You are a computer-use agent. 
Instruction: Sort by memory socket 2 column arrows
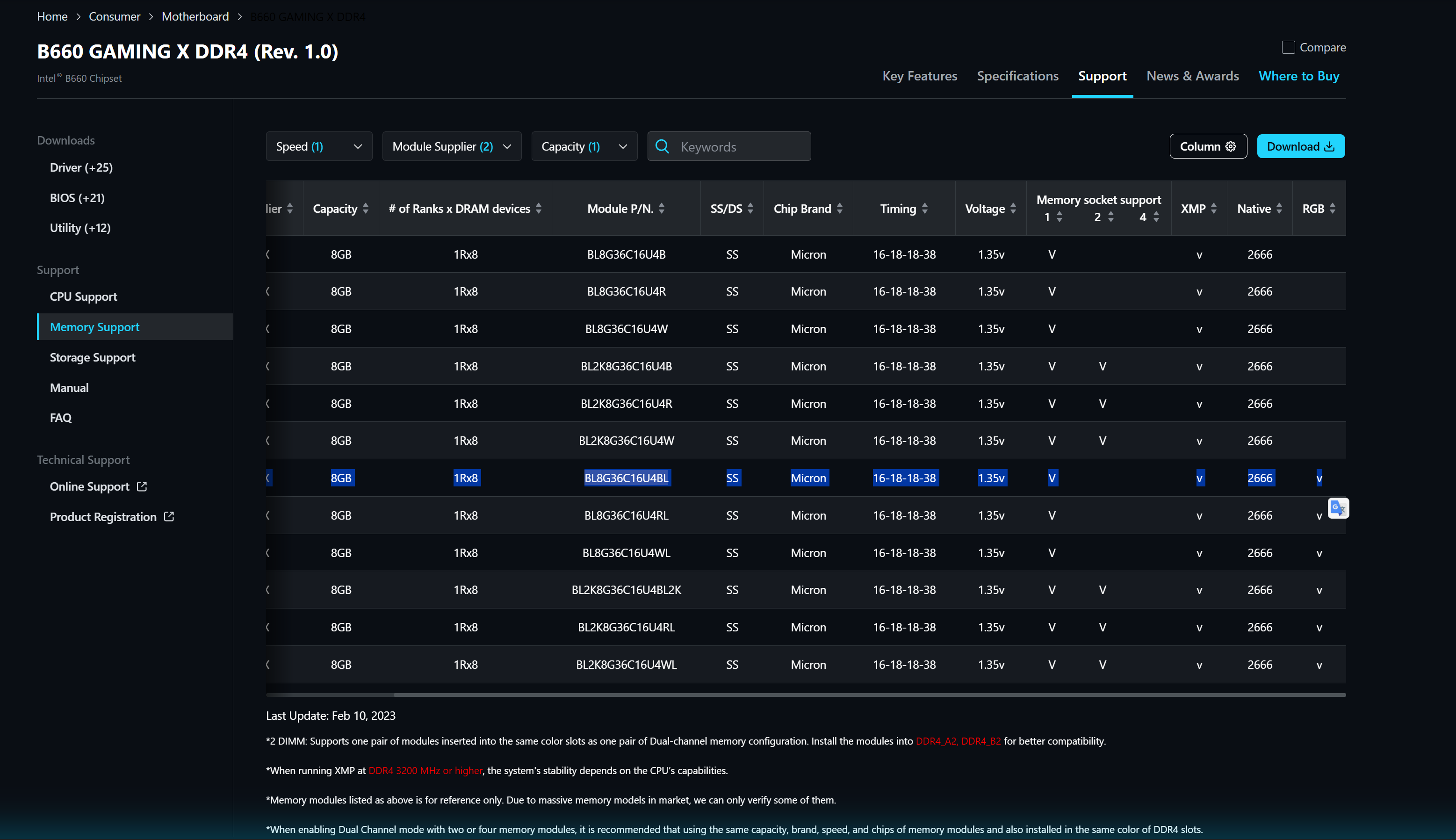point(1110,217)
